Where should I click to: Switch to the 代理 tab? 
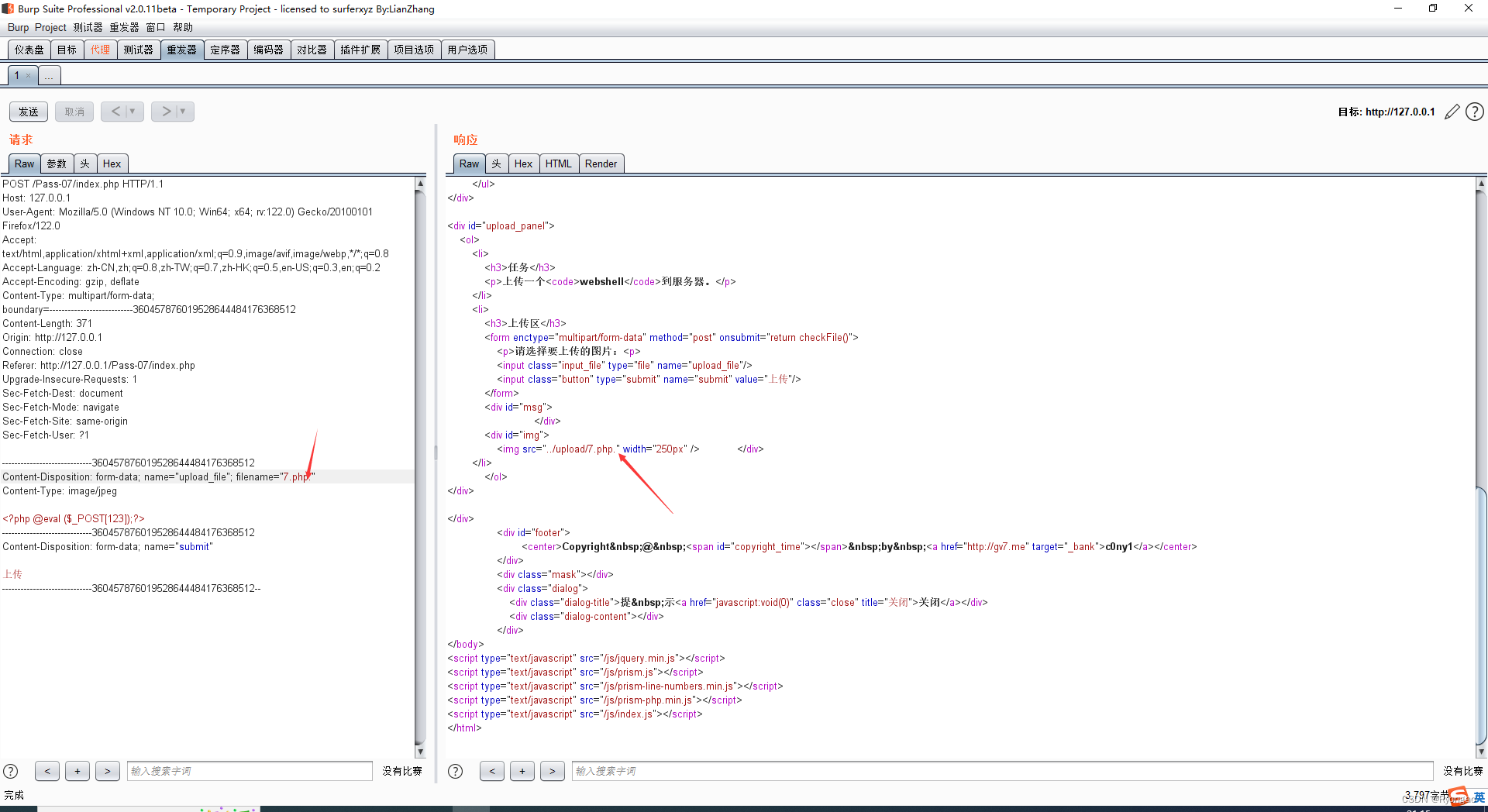(100, 50)
